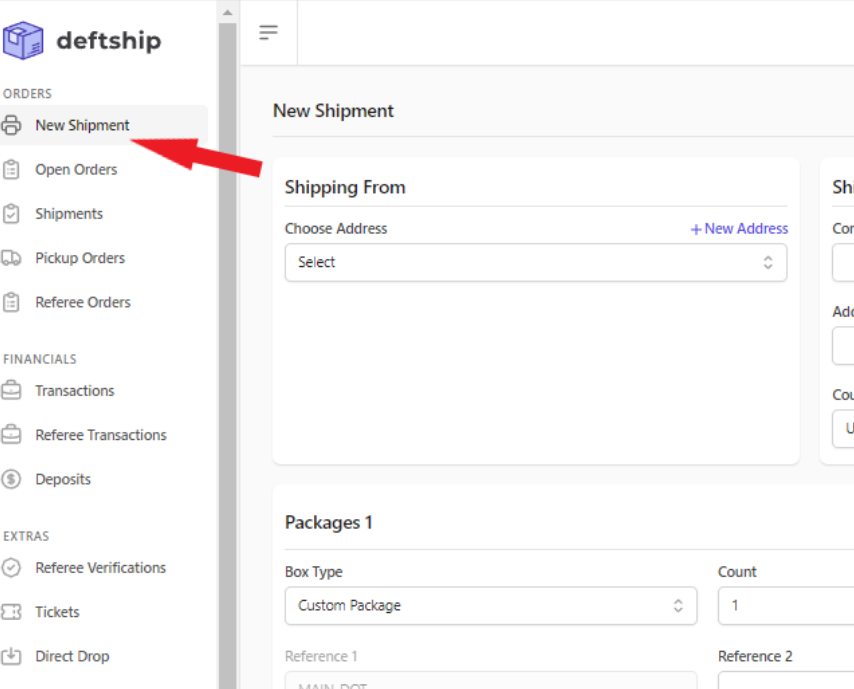
Task: Click the Reference 2 label
Action: 755,656
